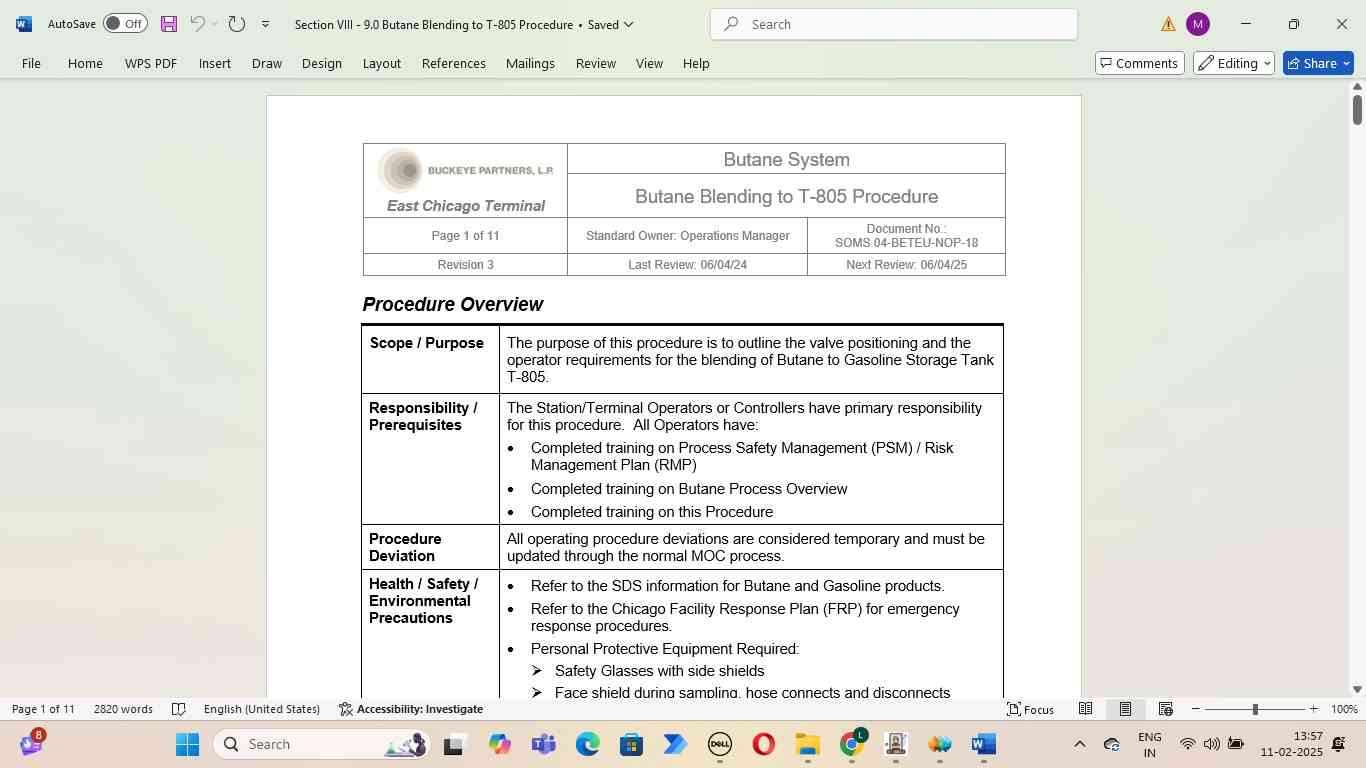Expand the document title saved-status chevron
Screen dimensions: 1366x768
[x=628, y=24]
